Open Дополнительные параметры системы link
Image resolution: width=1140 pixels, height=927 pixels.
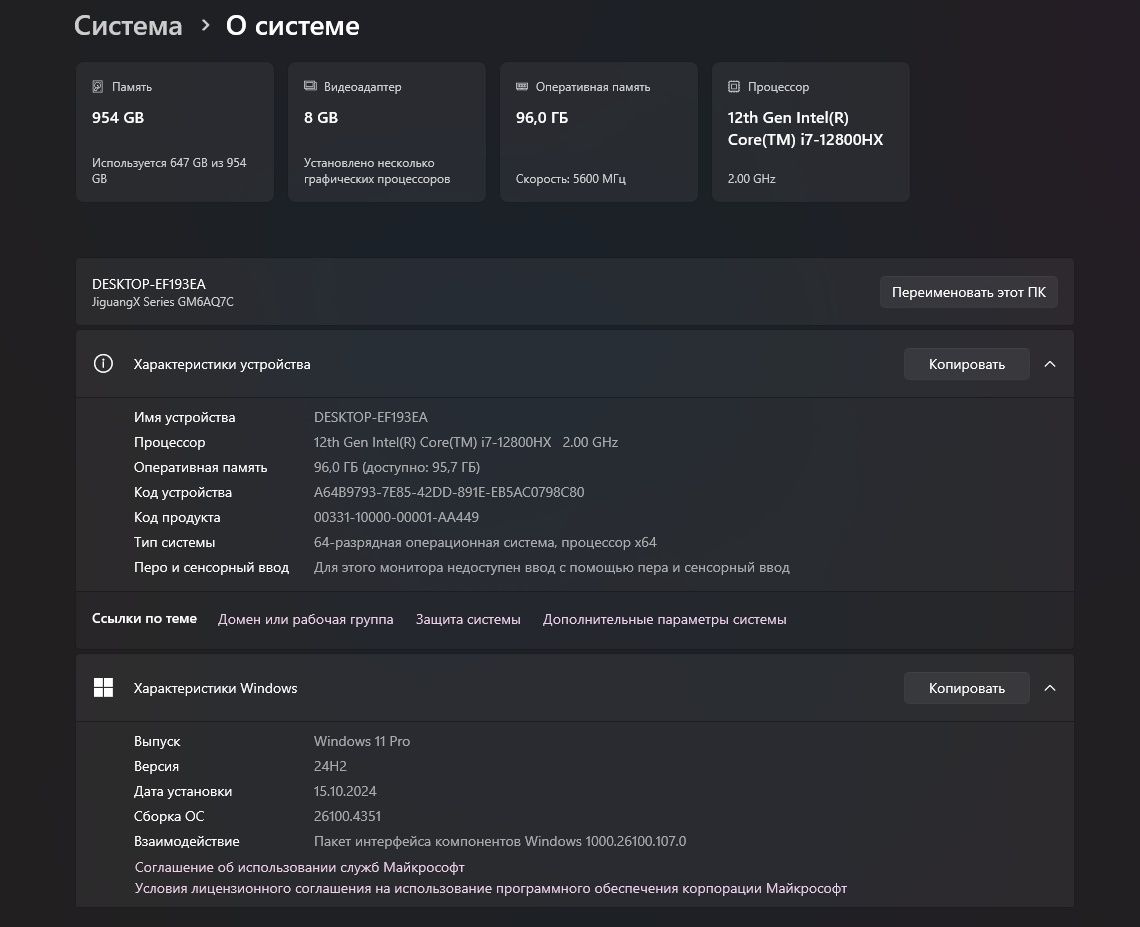(x=665, y=619)
